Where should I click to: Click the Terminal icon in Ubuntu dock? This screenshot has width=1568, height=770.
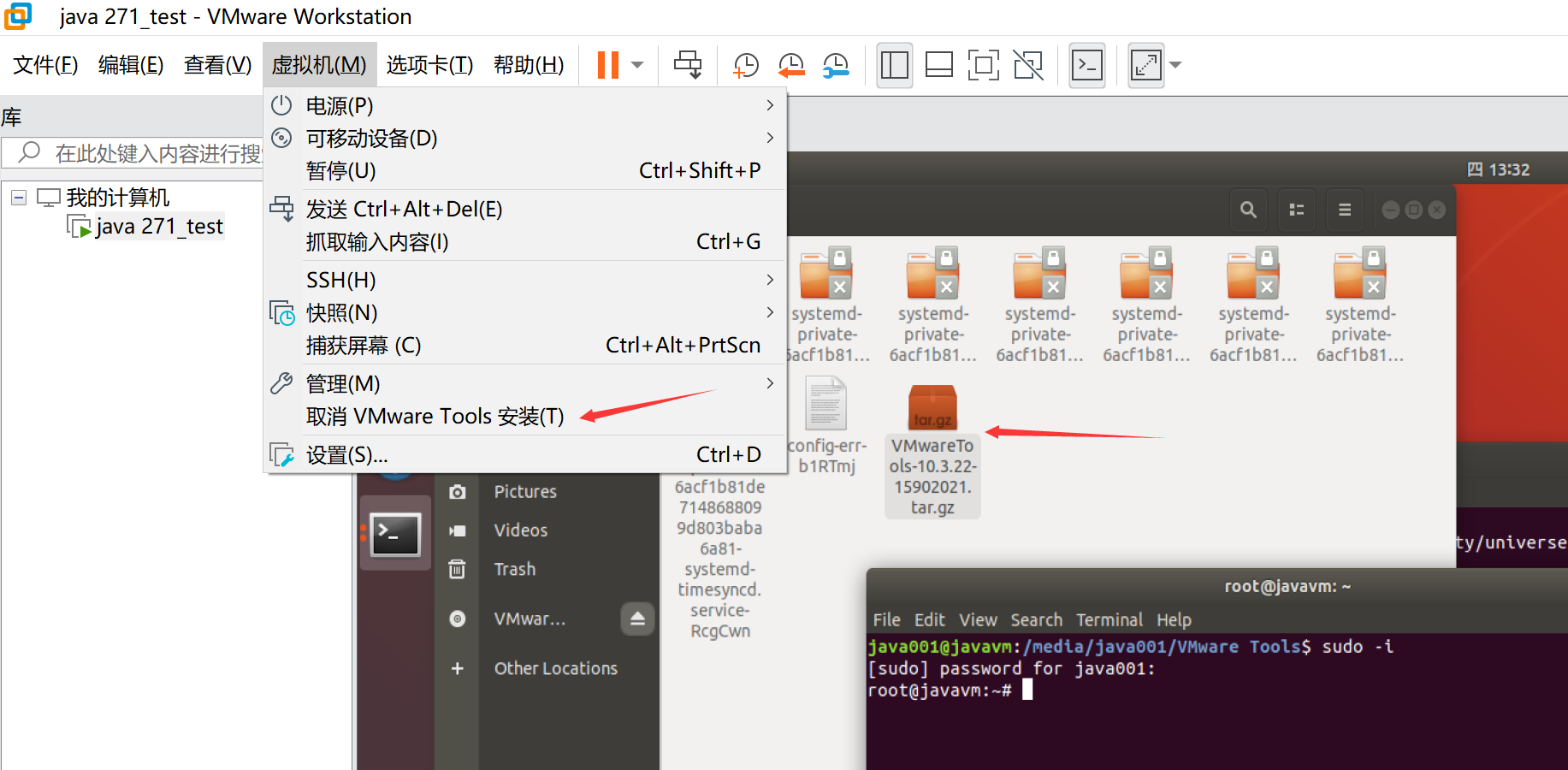[x=395, y=534]
